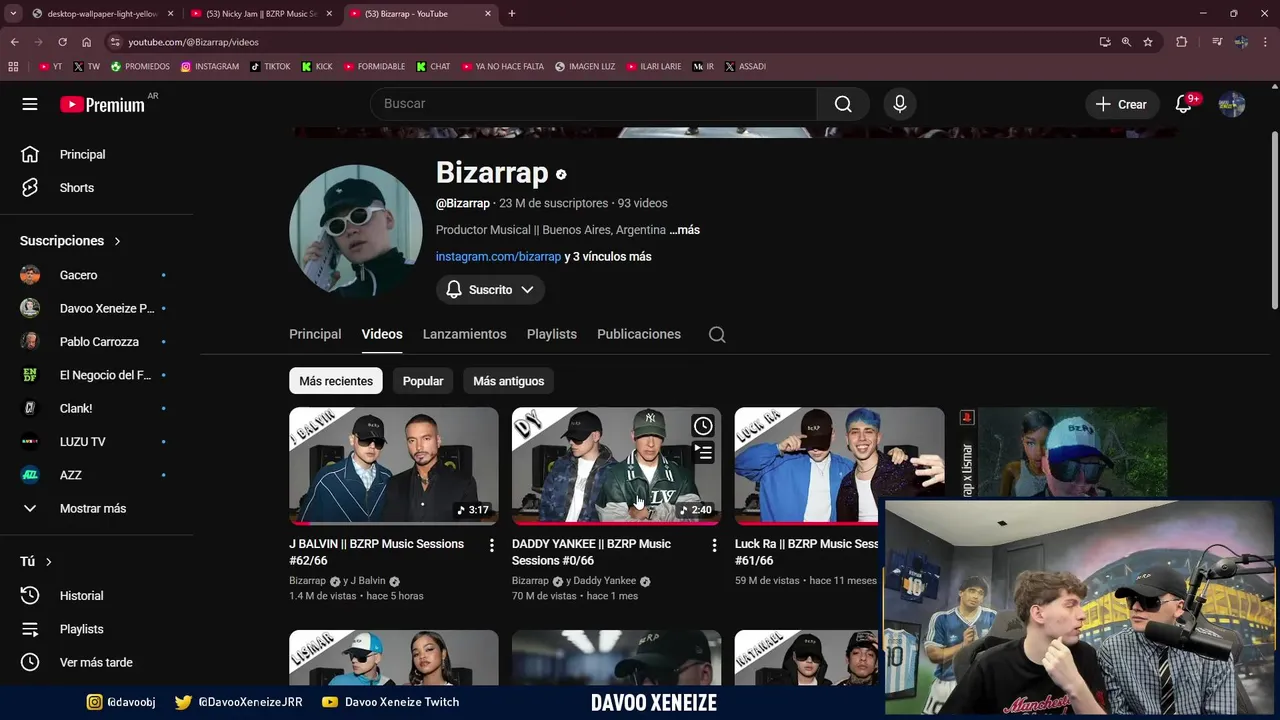Screen dimensions: 1280x720
Task: Open Pablo Carrozza subscription channel
Action: tap(97, 342)
